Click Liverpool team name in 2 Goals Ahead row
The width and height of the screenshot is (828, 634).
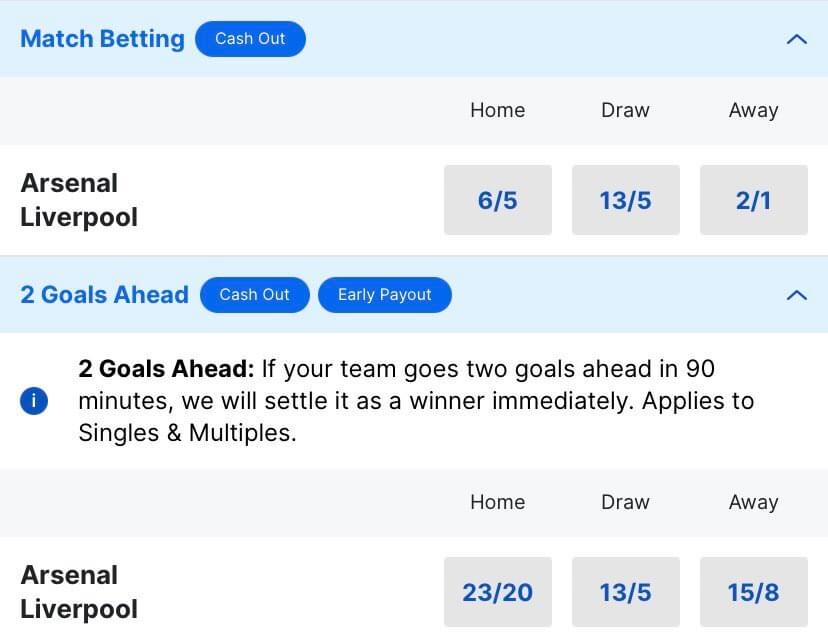[x=79, y=609]
